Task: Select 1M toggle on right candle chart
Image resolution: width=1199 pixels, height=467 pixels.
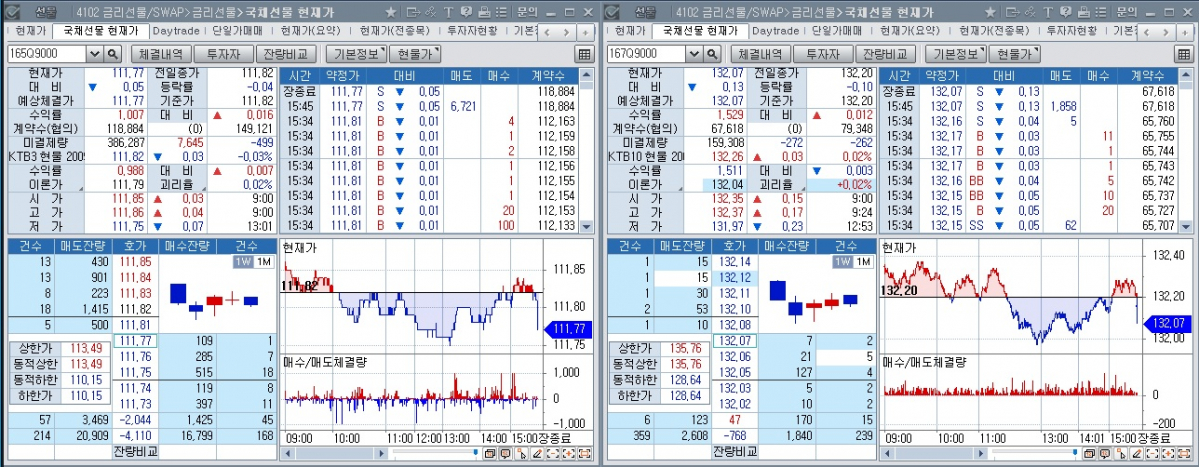Action: point(863,261)
